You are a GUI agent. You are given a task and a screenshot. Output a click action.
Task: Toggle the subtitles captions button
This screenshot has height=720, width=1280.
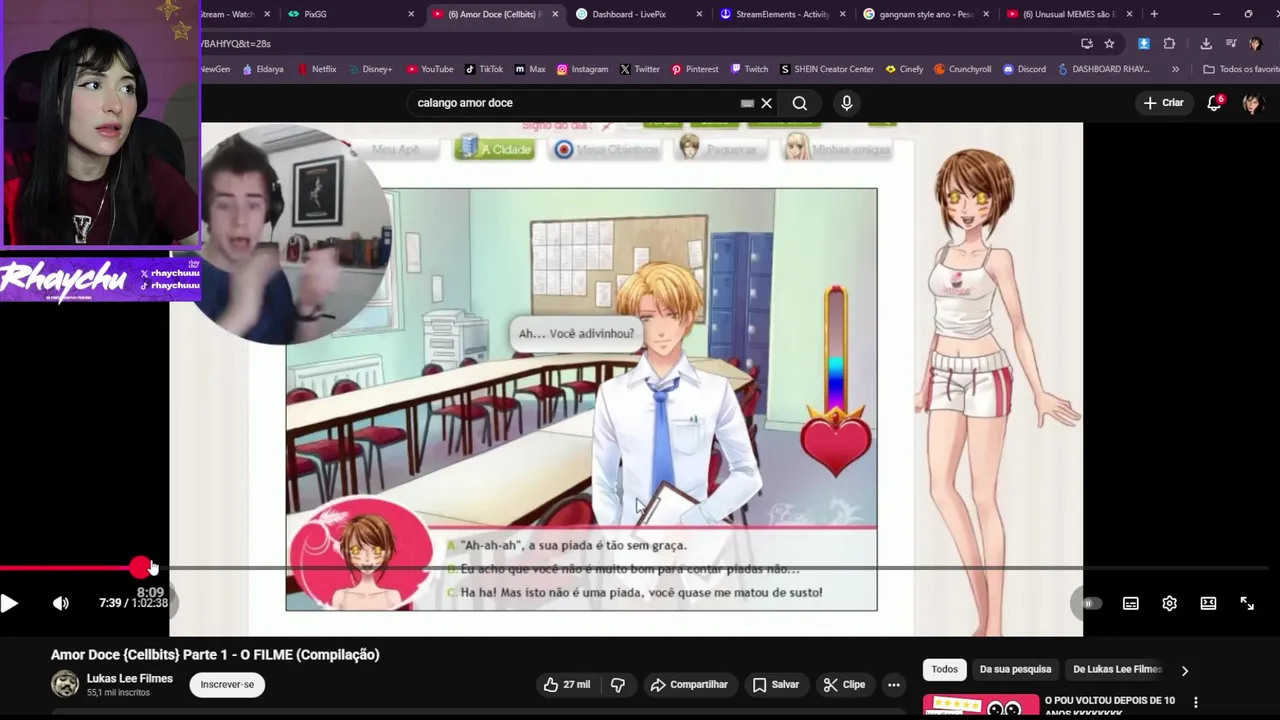pos(1131,603)
